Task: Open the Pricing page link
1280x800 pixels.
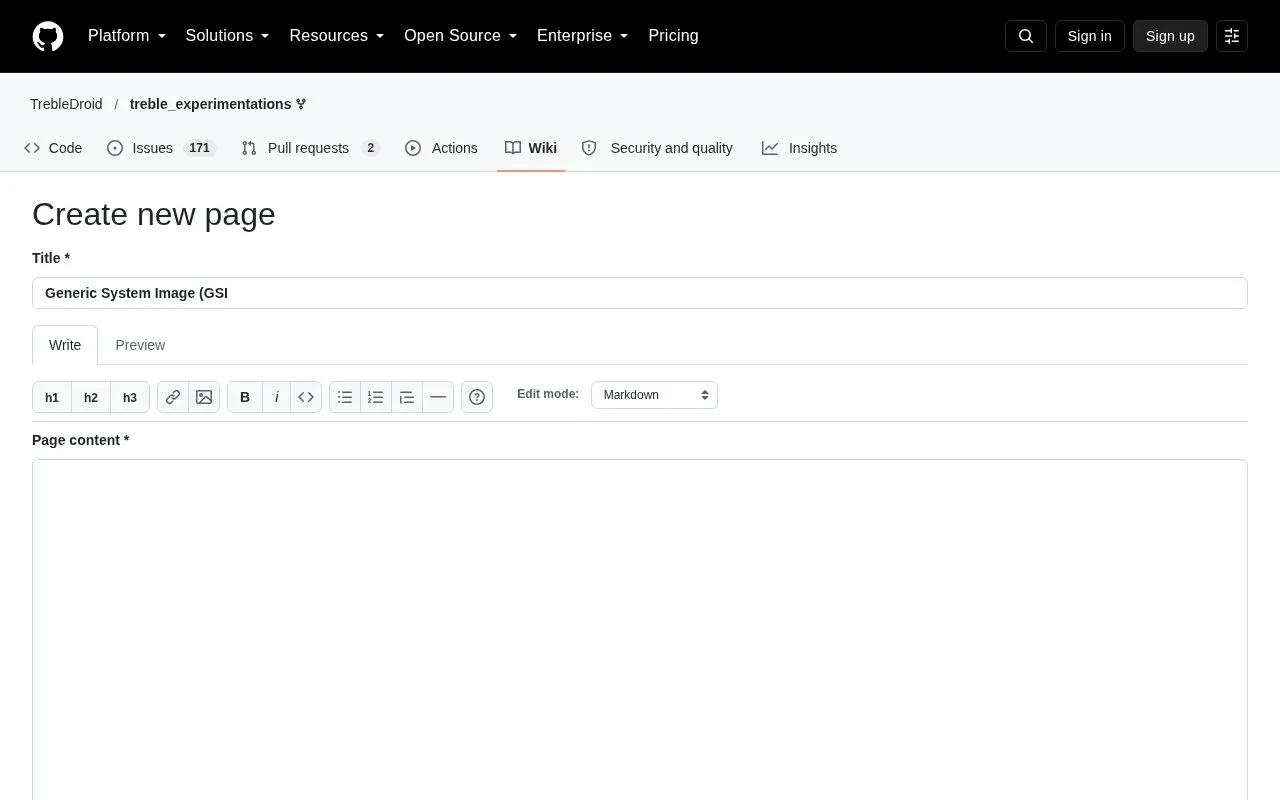Action: click(x=673, y=36)
